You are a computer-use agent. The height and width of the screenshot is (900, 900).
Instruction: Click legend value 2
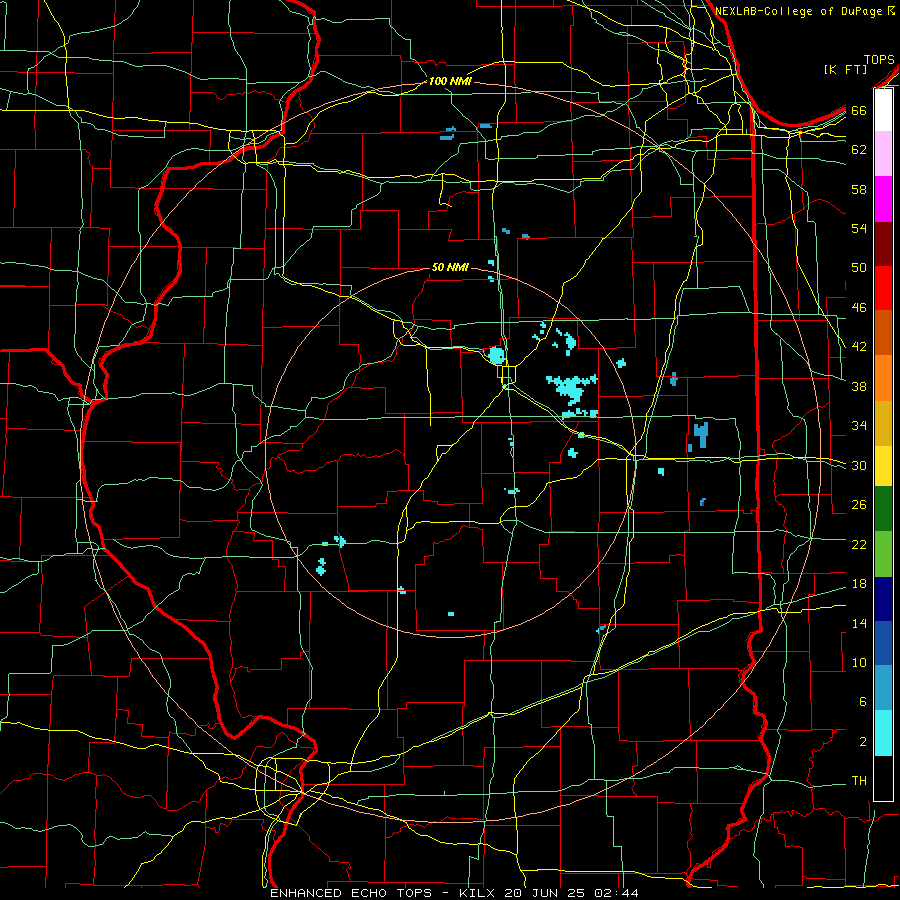[862, 742]
